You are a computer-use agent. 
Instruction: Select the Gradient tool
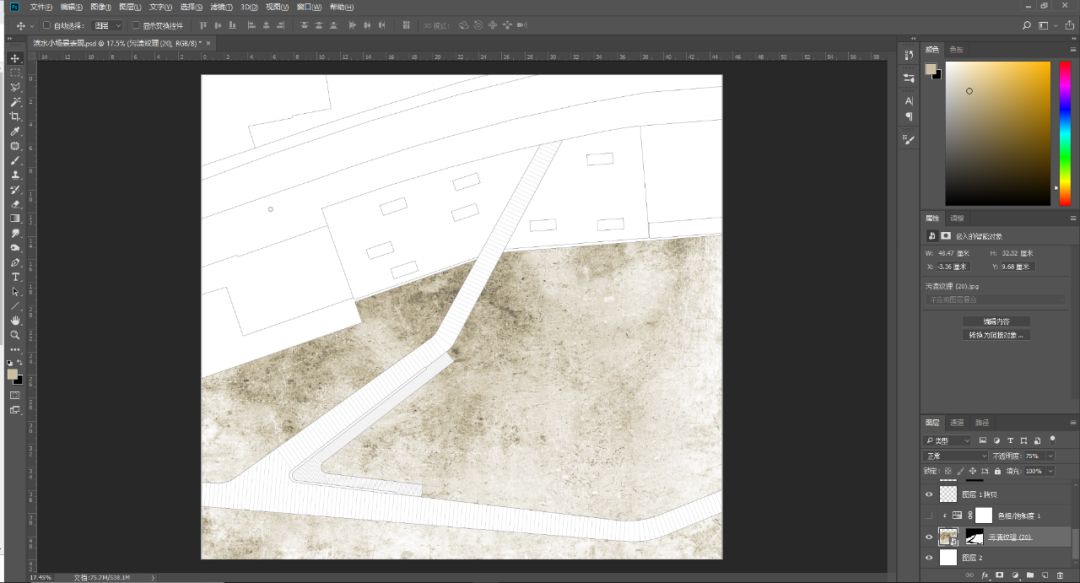pyautogui.click(x=15, y=218)
